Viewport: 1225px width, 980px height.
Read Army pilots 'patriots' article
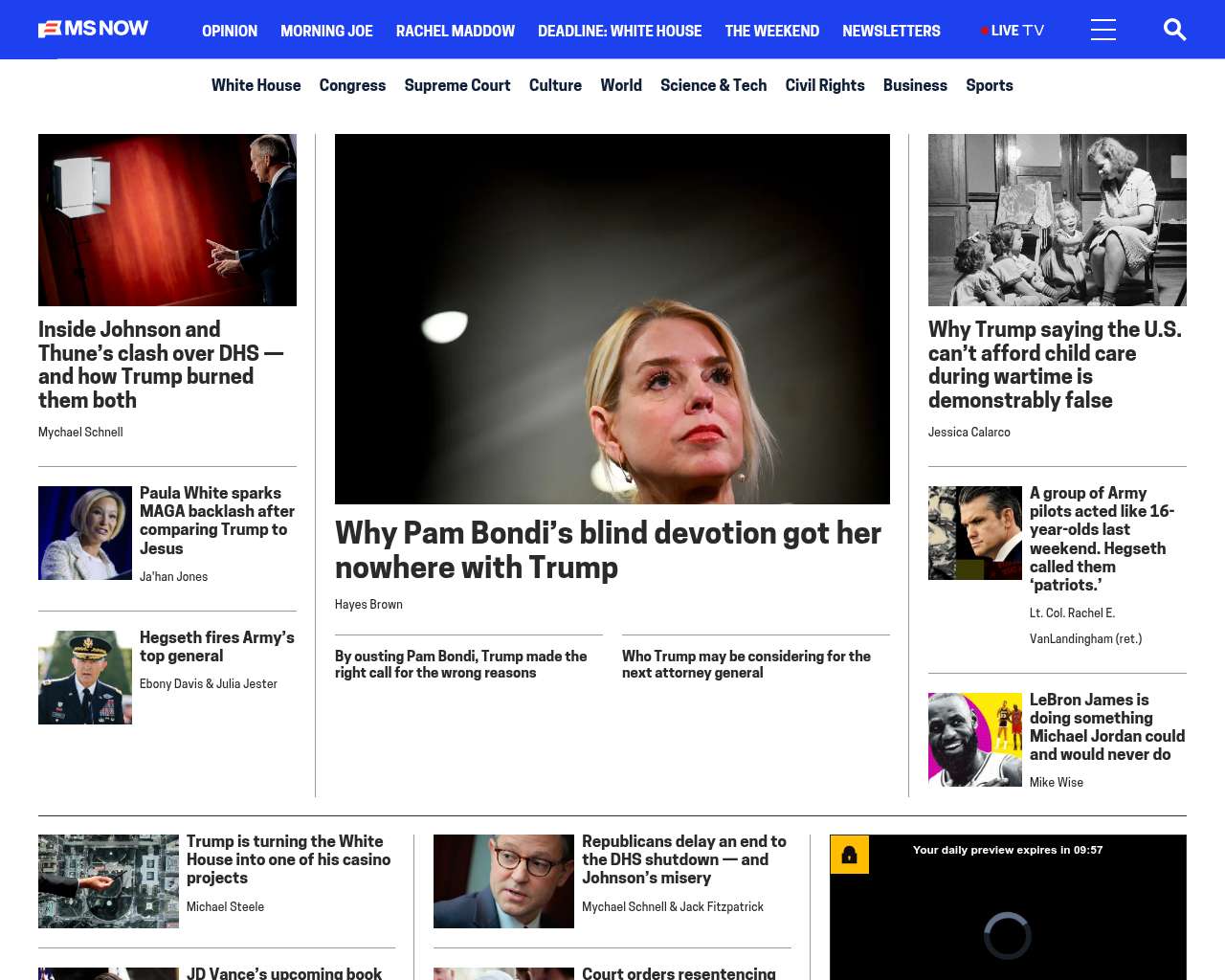point(1102,539)
